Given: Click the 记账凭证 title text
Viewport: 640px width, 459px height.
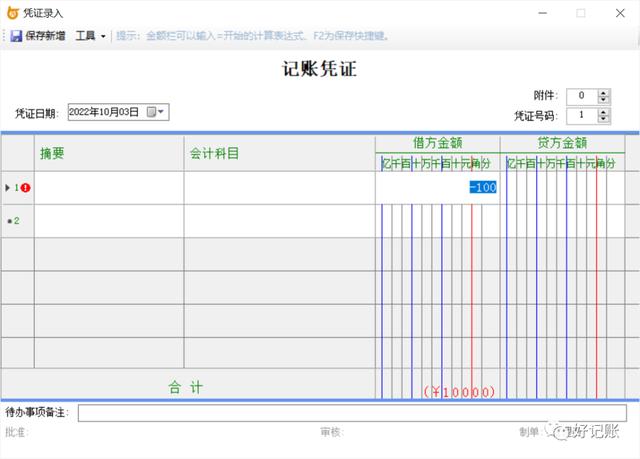Looking at the screenshot, I should click(x=320, y=69).
